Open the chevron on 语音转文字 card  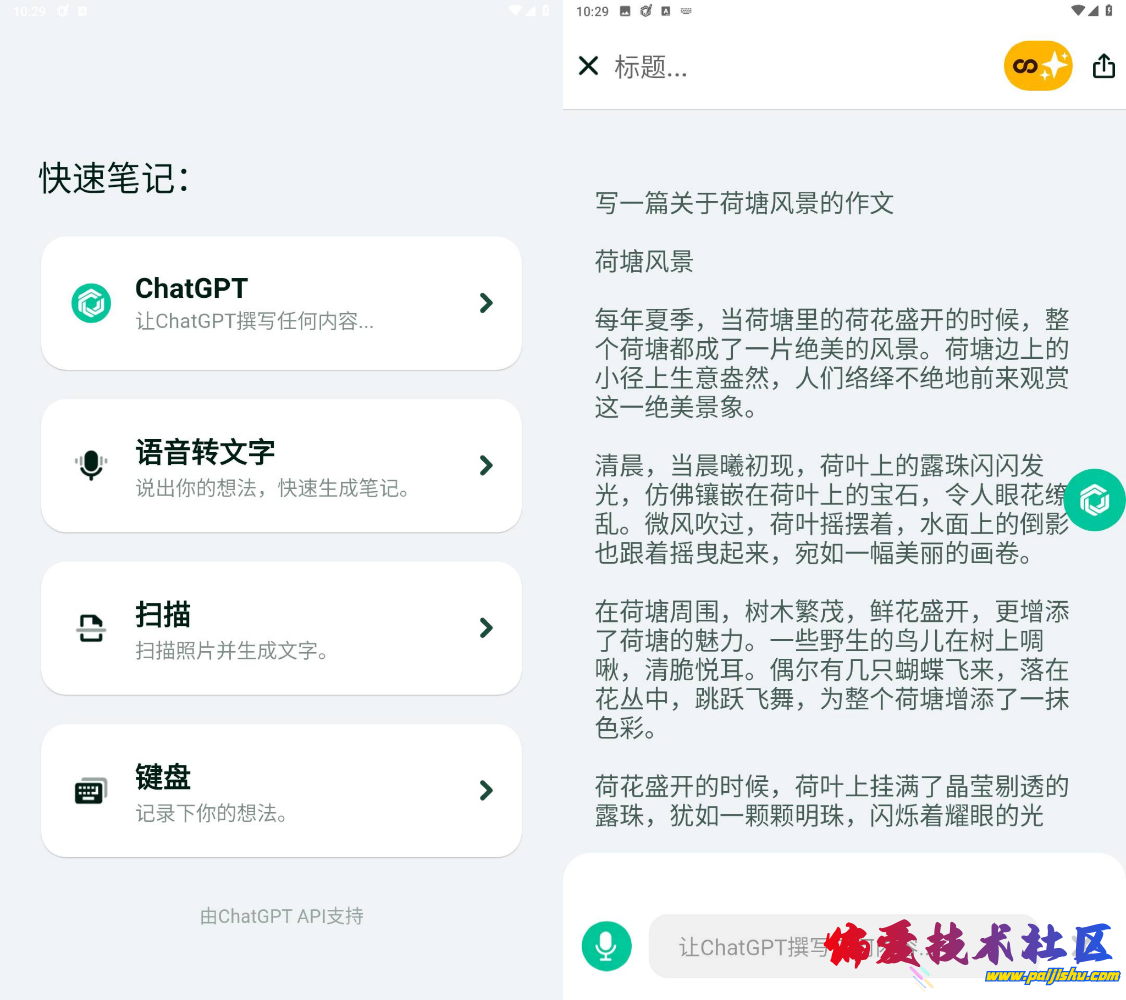[486, 465]
